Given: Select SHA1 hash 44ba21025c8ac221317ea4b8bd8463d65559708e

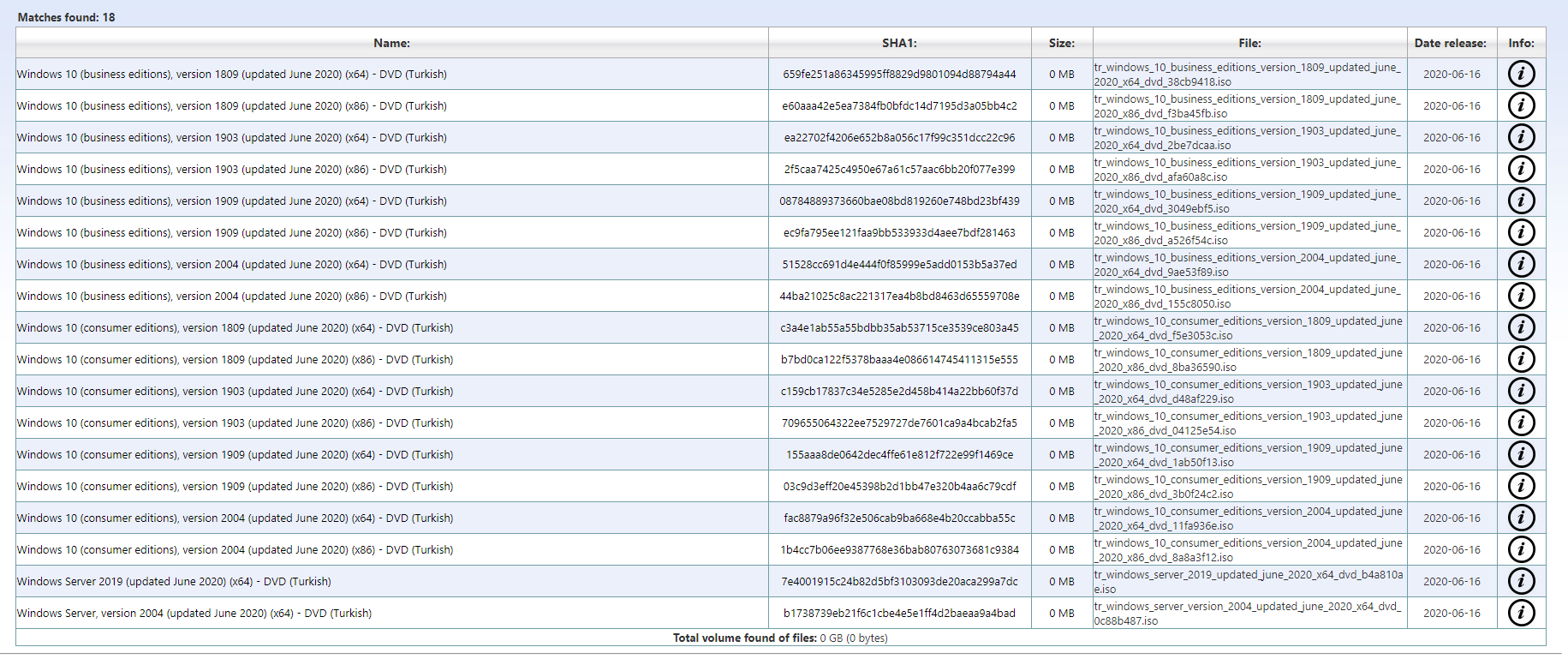Looking at the screenshot, I should (899, 297).
